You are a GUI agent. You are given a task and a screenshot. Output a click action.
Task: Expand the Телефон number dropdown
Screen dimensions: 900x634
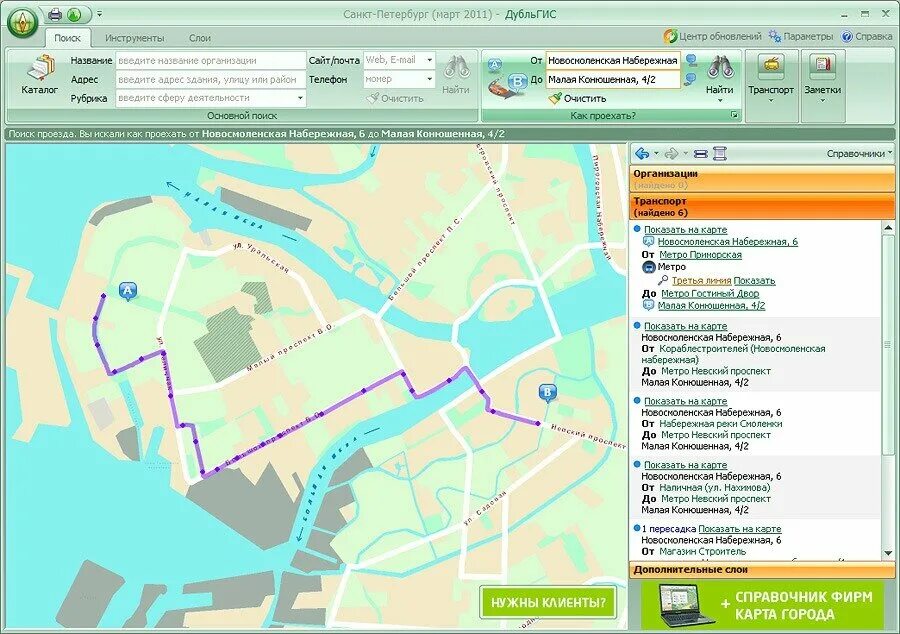click(x=429, y=79)
